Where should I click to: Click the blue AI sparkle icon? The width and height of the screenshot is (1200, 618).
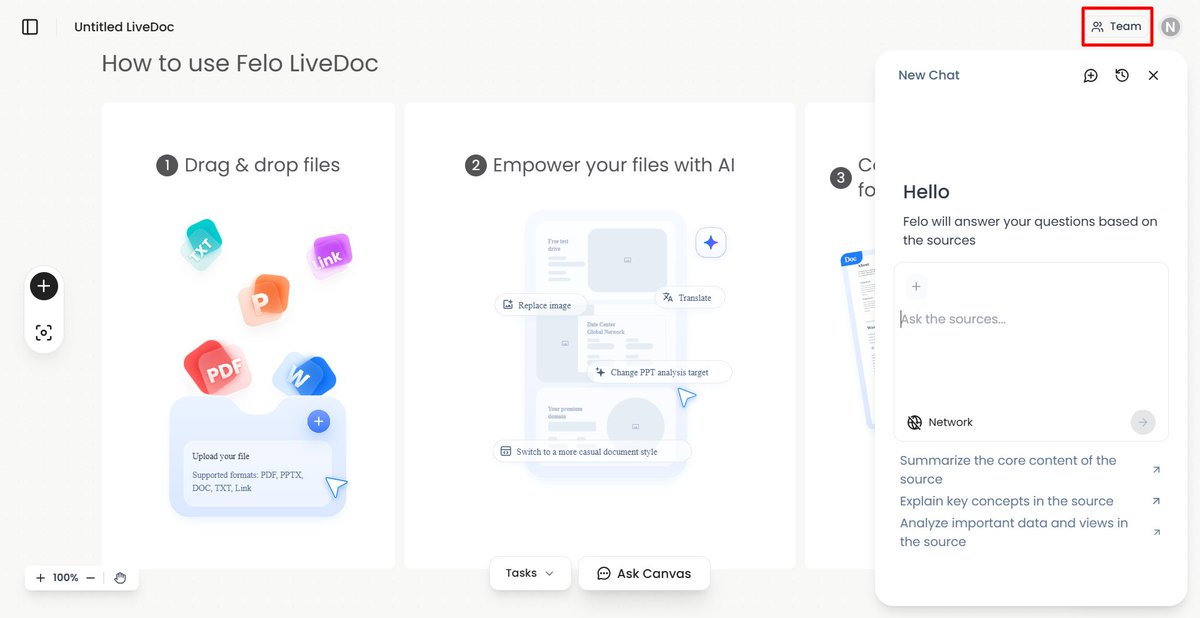click(711, 242)
